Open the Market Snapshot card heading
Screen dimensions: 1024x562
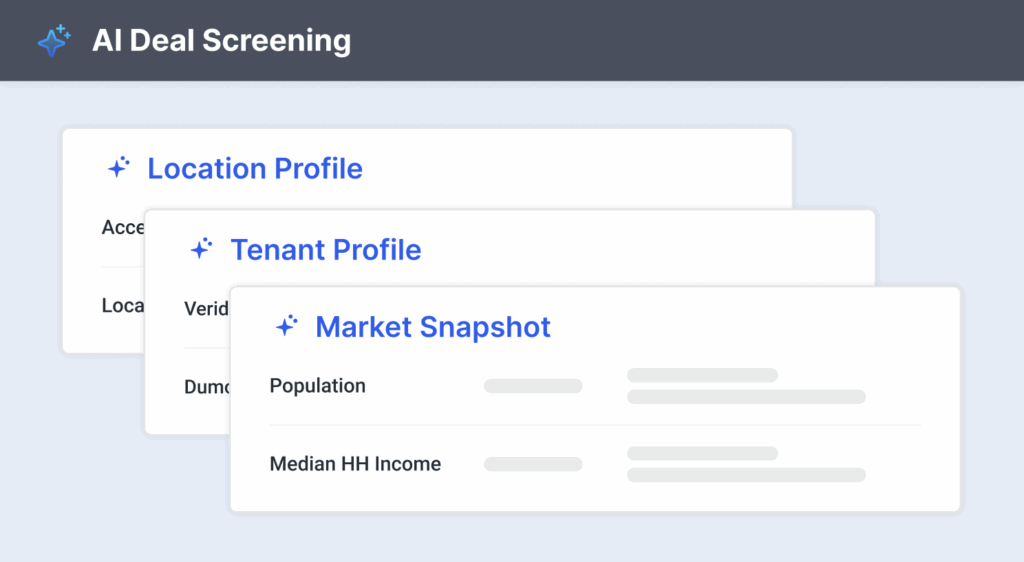[432, 326]
